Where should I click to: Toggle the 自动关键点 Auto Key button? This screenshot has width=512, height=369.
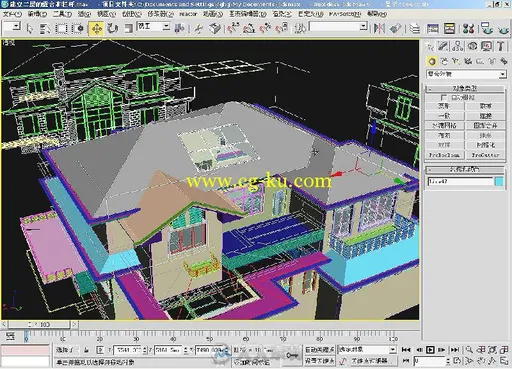point(319,350)
